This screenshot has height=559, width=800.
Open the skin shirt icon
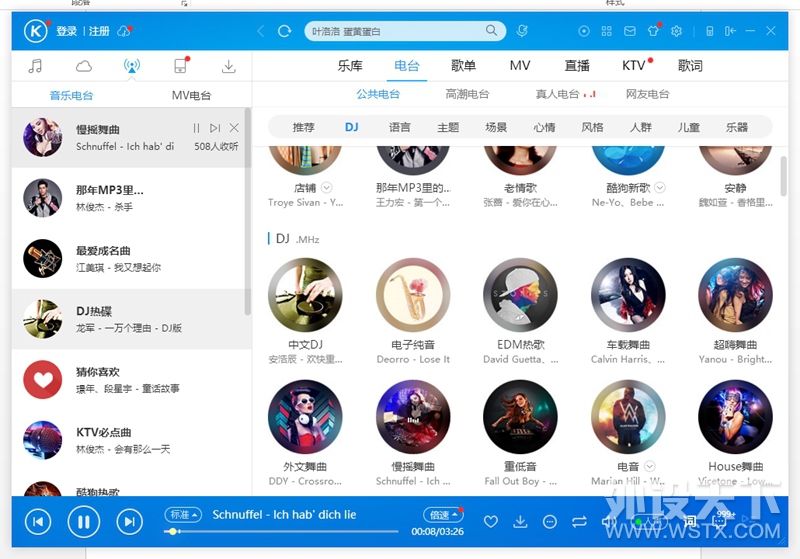(653, 31)
